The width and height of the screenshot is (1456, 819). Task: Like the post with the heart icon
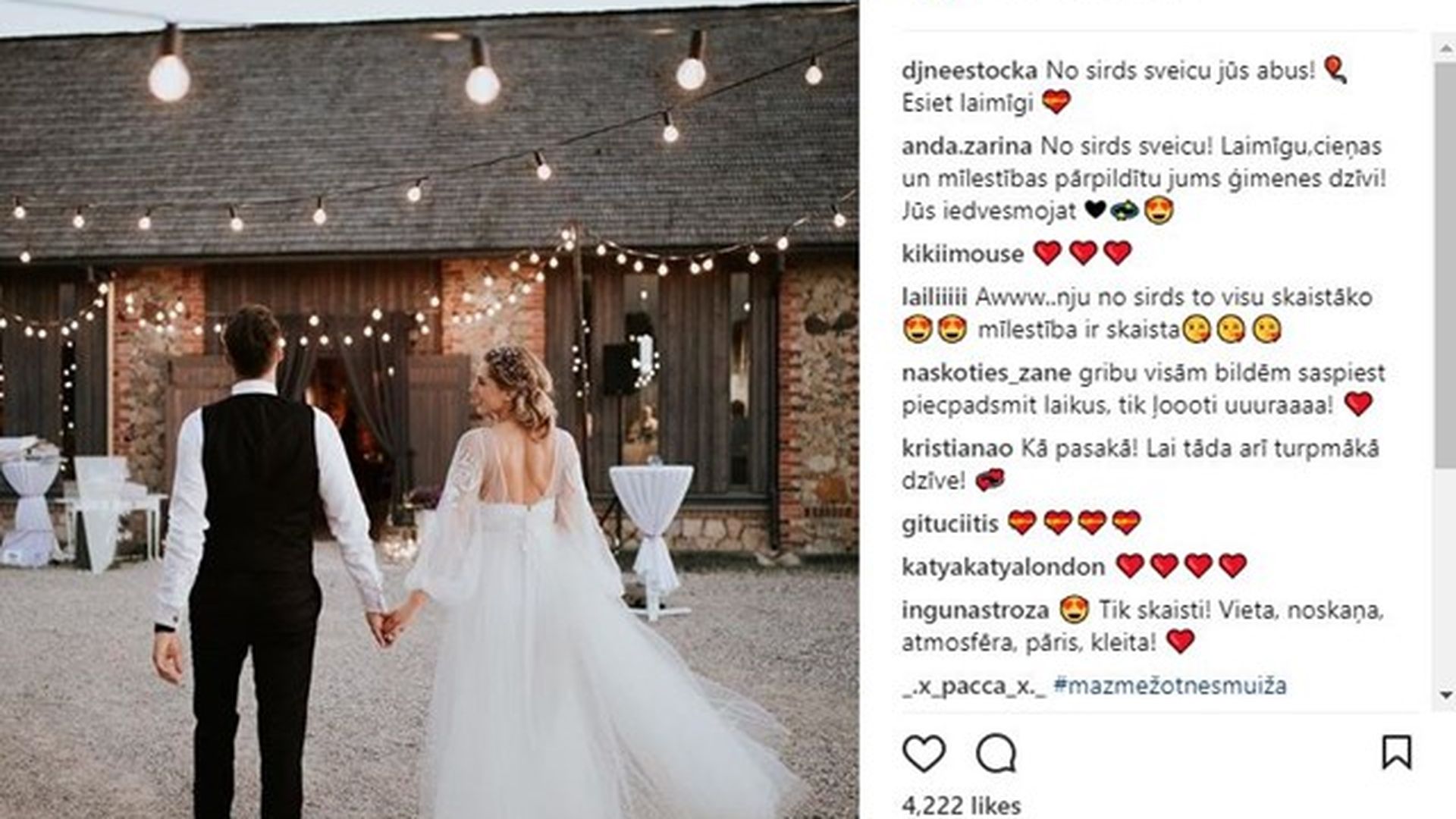pos(924,754)
